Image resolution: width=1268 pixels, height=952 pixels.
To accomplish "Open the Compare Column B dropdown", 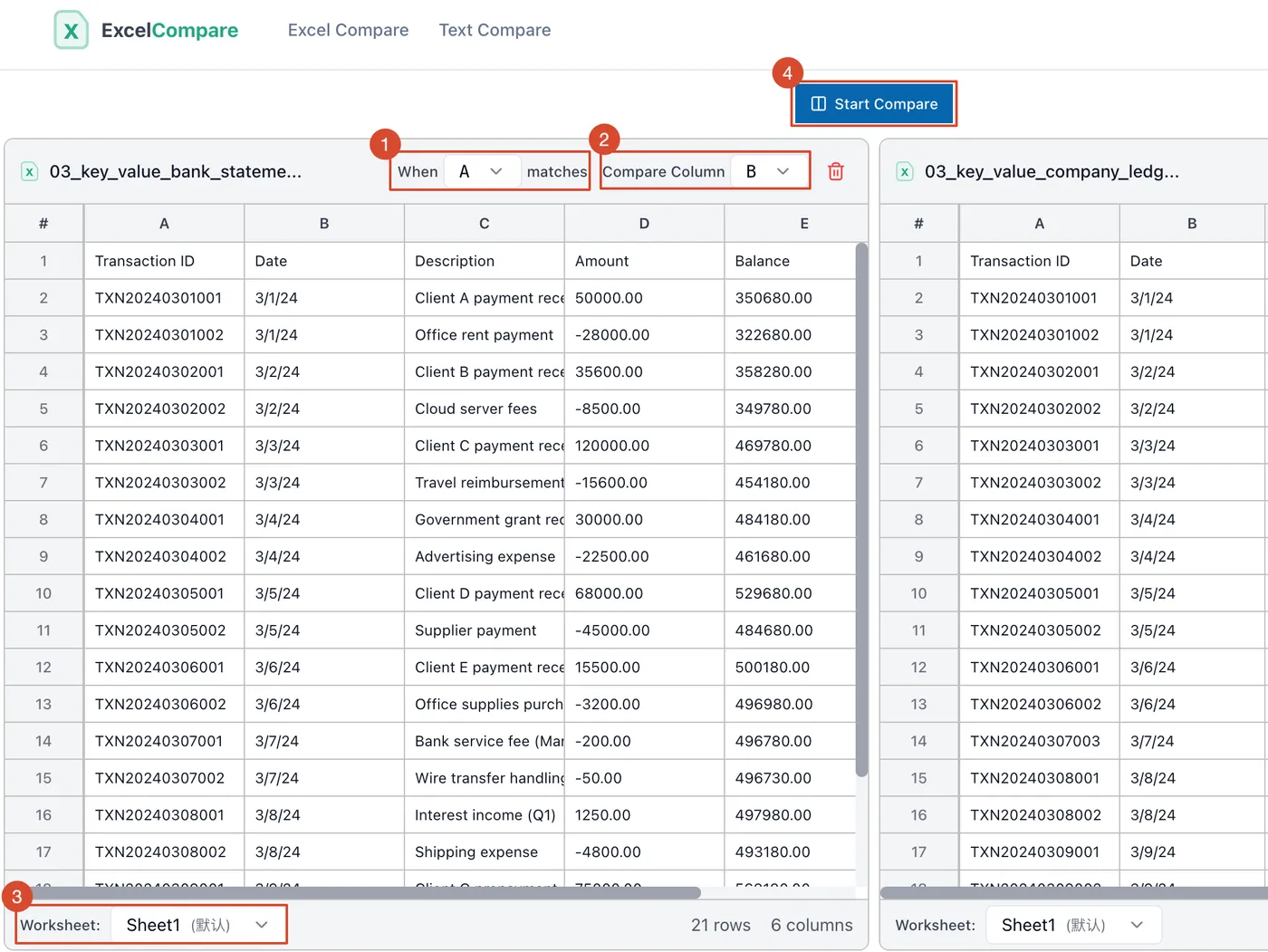I will coord(769,171).
